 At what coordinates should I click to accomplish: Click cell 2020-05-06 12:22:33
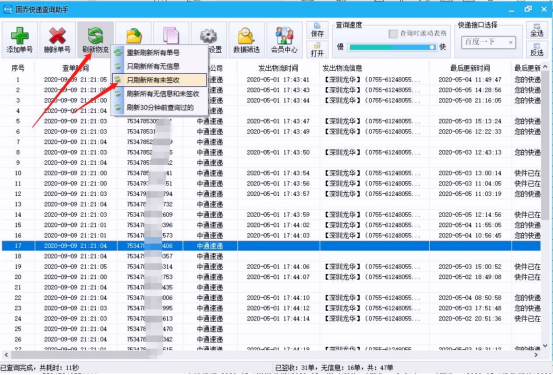tap(470, 132)
